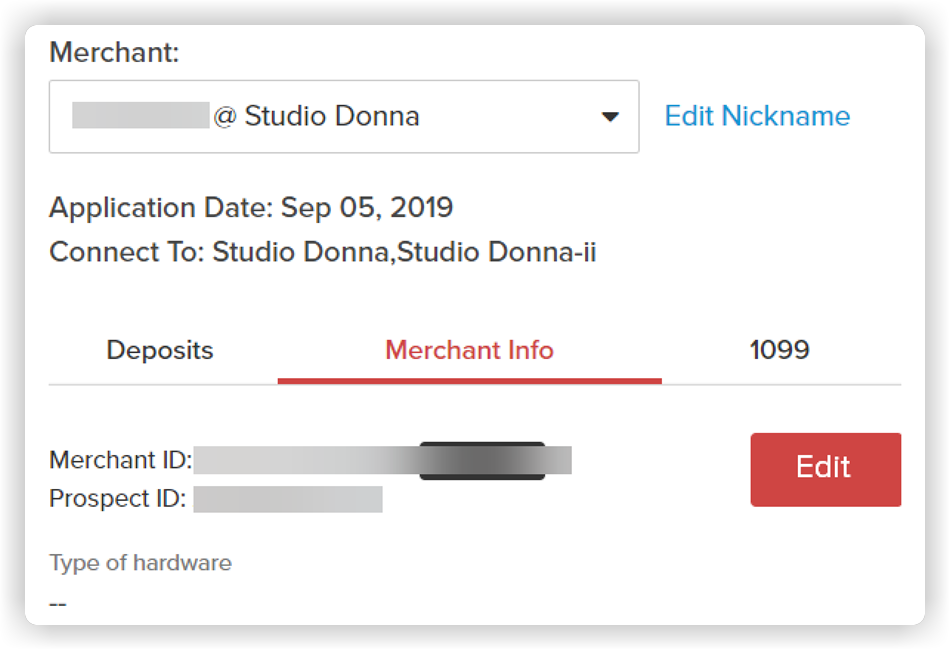Click the Merchant ID label

pyautogui.click(x=121, y=460)
